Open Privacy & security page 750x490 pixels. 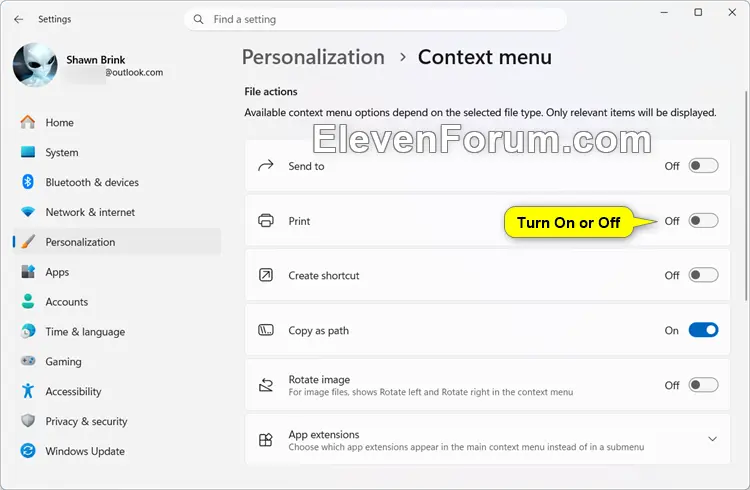(117, 421)
